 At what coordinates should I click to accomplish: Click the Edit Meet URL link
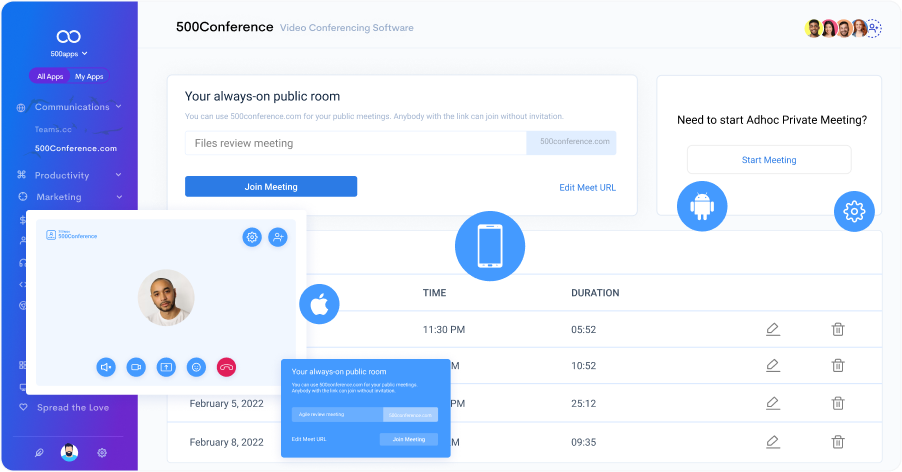click(x=587, y=187)
